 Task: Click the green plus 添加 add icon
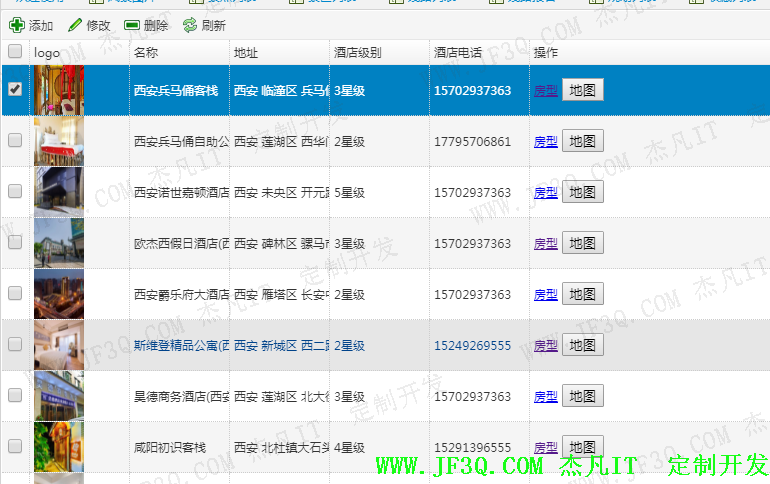click(17, 25)
